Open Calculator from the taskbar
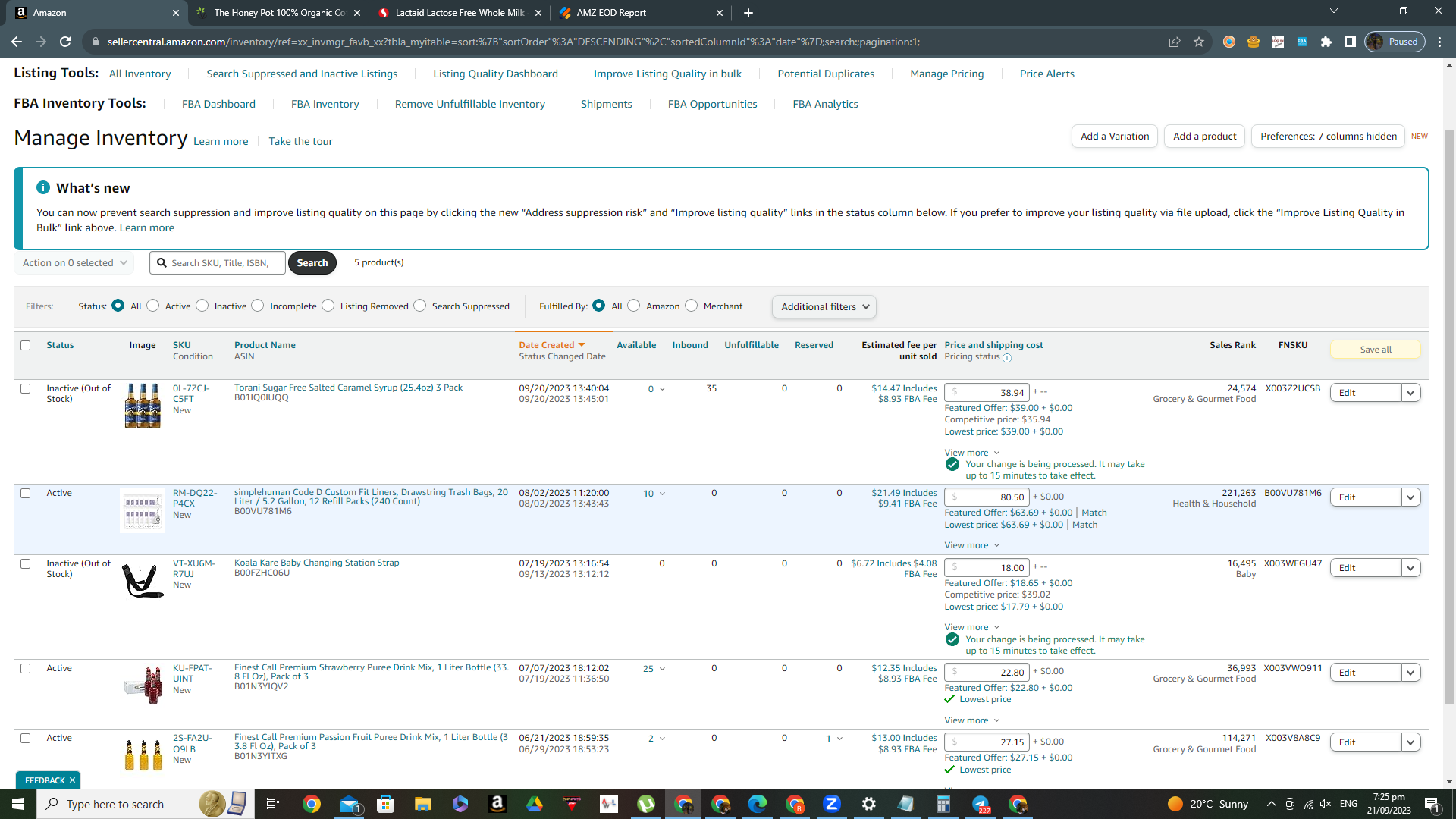 click(943, 804)
